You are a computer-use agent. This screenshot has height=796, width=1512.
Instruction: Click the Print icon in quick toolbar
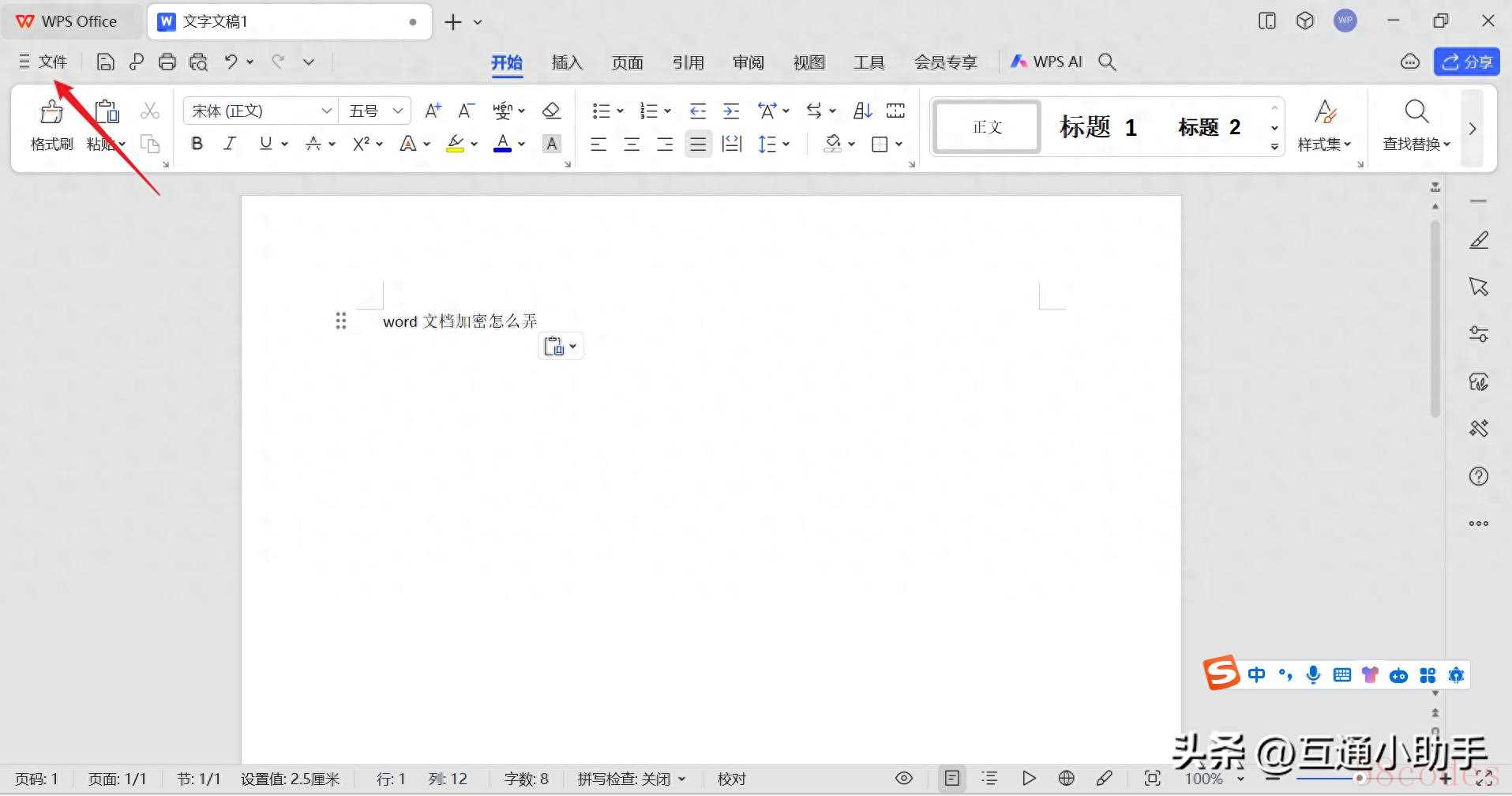tap(167, 62)
